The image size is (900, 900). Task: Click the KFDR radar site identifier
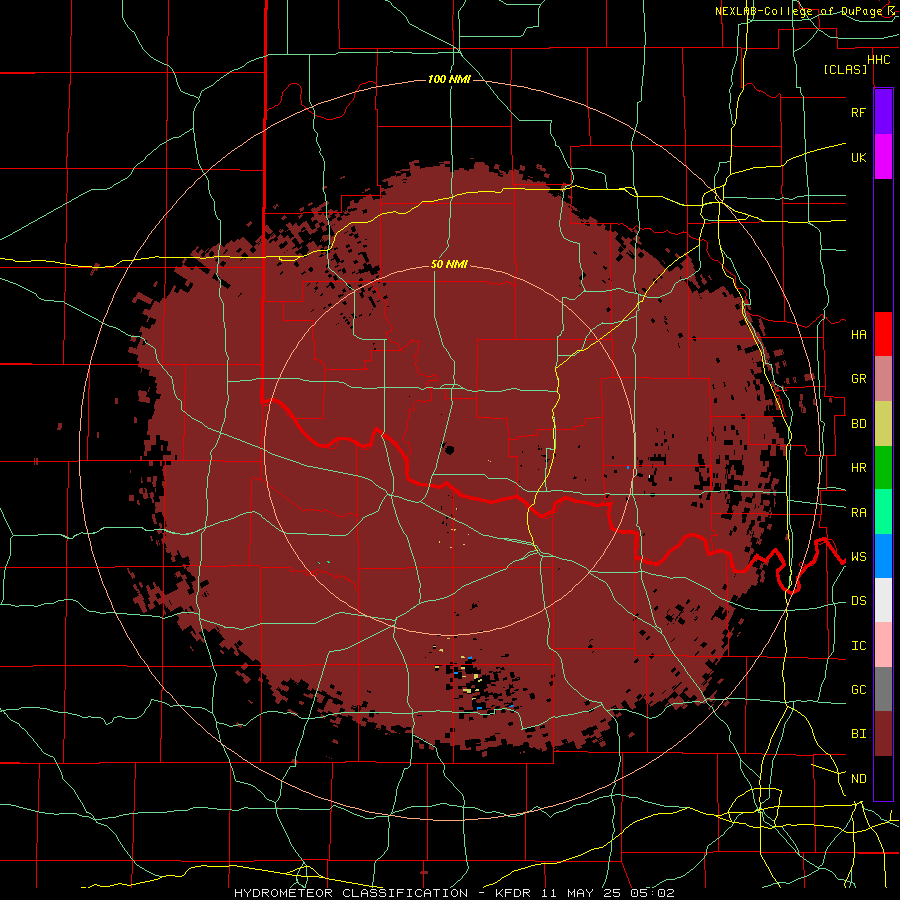coord(512,893)
